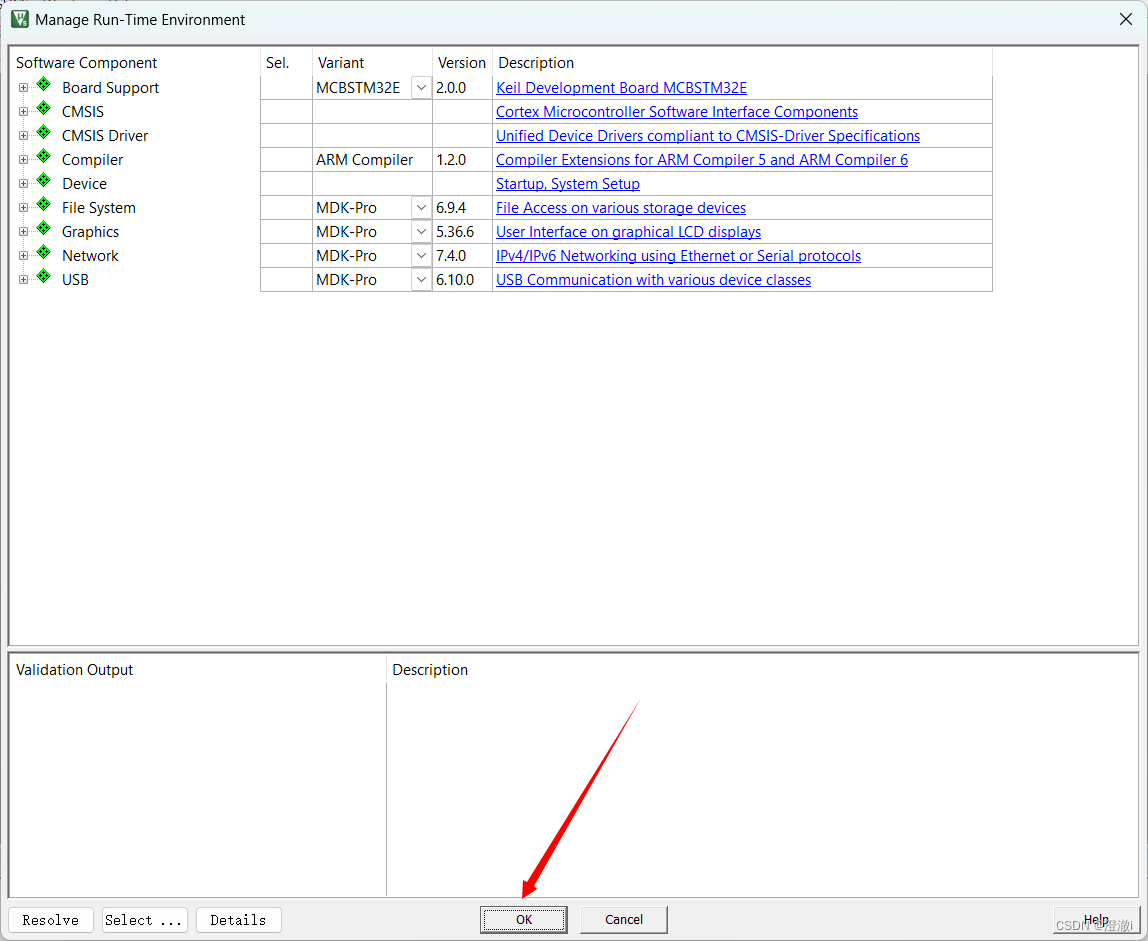Select the Board Support row label
Screen dimensions: 1148x941
(111, 88)
